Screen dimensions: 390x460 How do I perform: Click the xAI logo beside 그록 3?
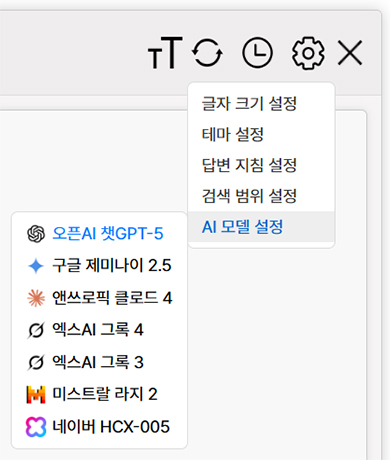tap(36, 363)
